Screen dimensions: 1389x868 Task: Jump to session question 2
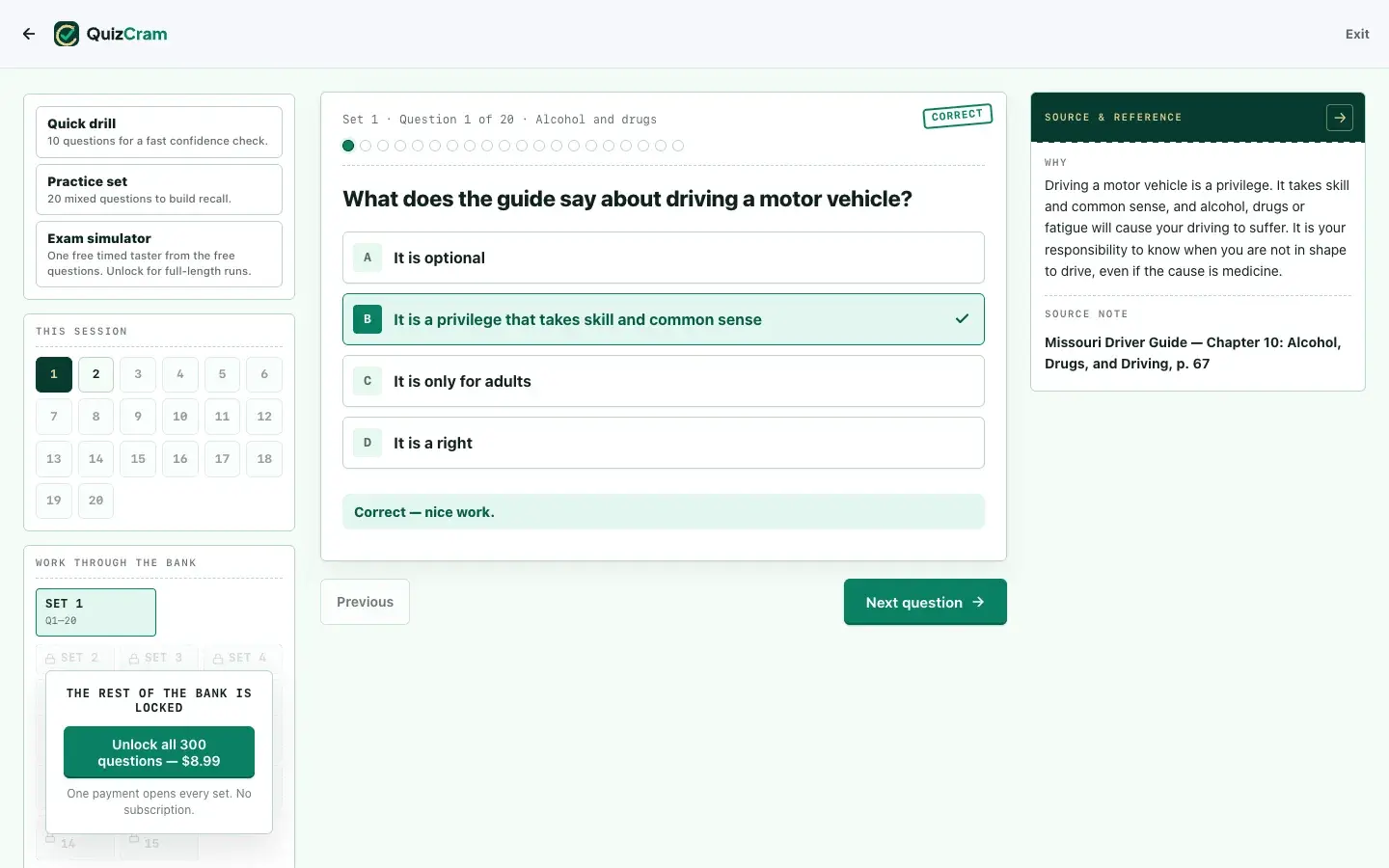click(x=95, y=374)
